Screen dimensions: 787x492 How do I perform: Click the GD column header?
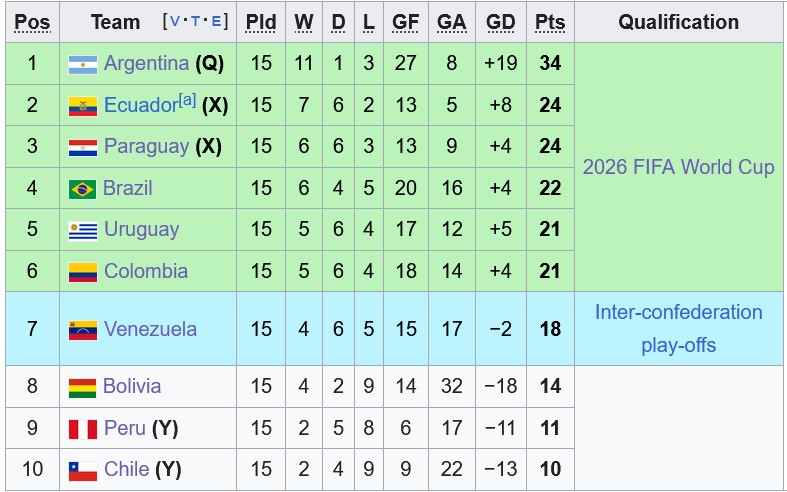pyautogui.click(x=500, y=22)
